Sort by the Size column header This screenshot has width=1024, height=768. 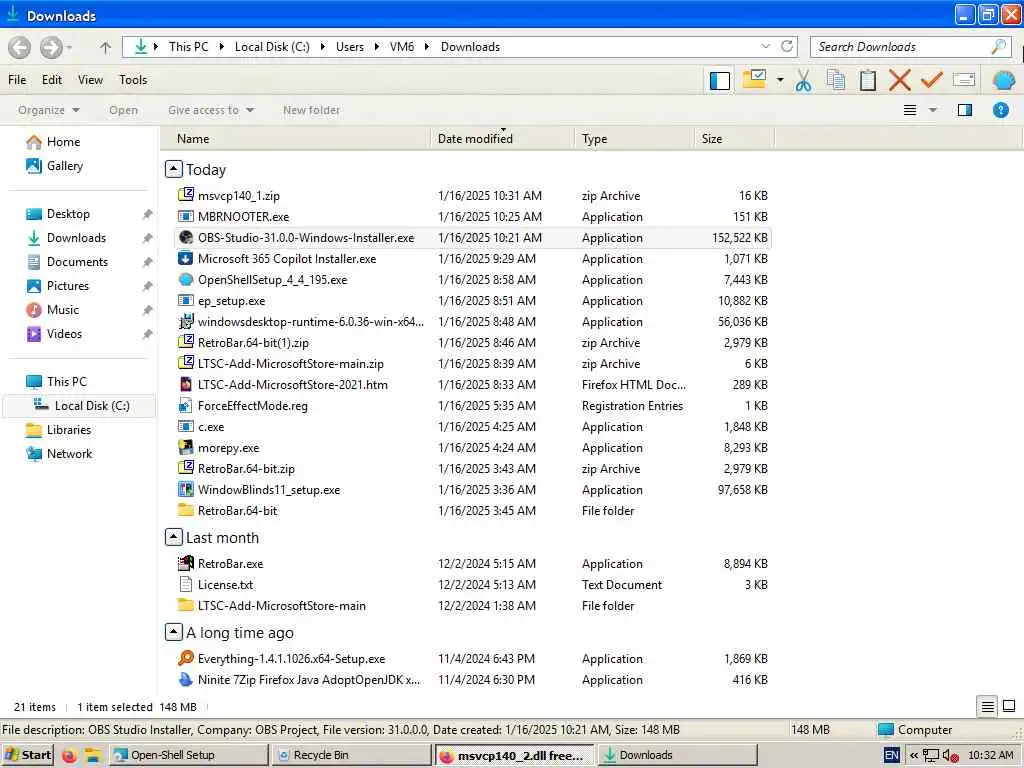[x=733, y=138]
